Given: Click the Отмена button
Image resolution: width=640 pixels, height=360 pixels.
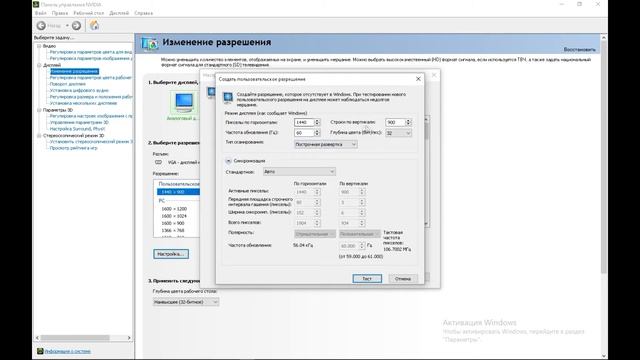Looking at the screenshot, I should (403, 279).
